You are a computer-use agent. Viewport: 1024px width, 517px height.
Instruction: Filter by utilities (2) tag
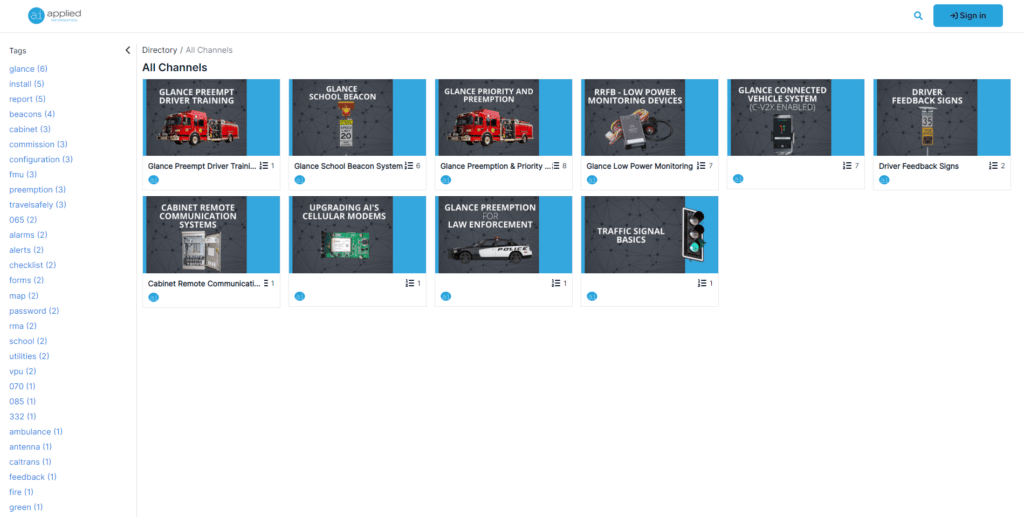(29, 356)
